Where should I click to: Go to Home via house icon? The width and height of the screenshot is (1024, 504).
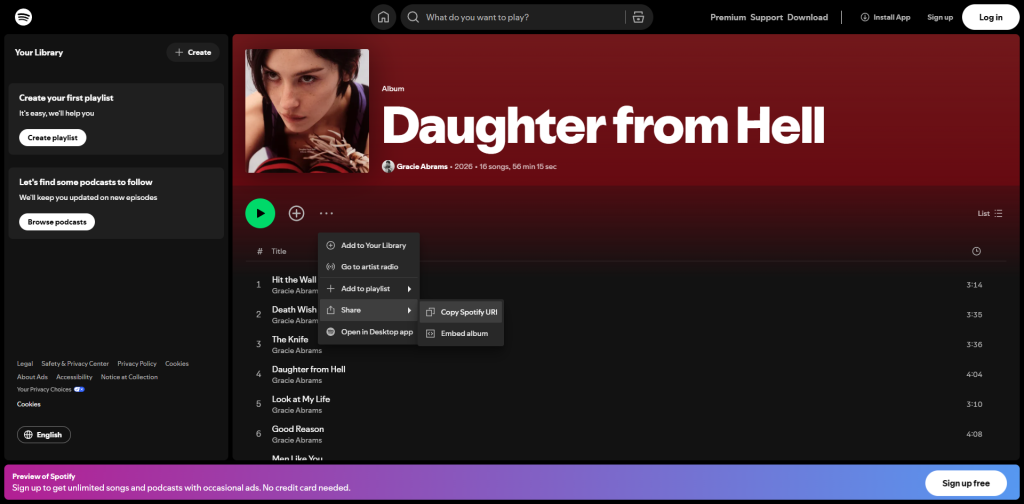point(383,17)
